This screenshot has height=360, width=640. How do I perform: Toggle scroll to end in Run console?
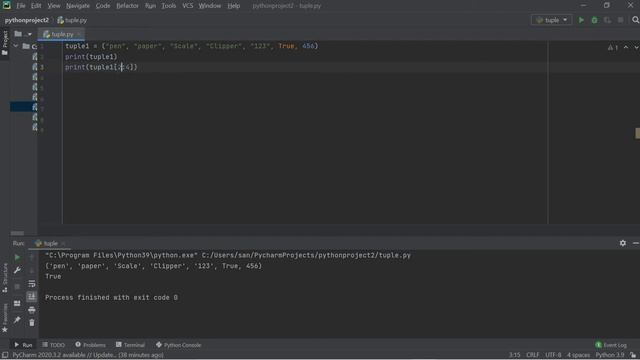(x=31, y=296)
